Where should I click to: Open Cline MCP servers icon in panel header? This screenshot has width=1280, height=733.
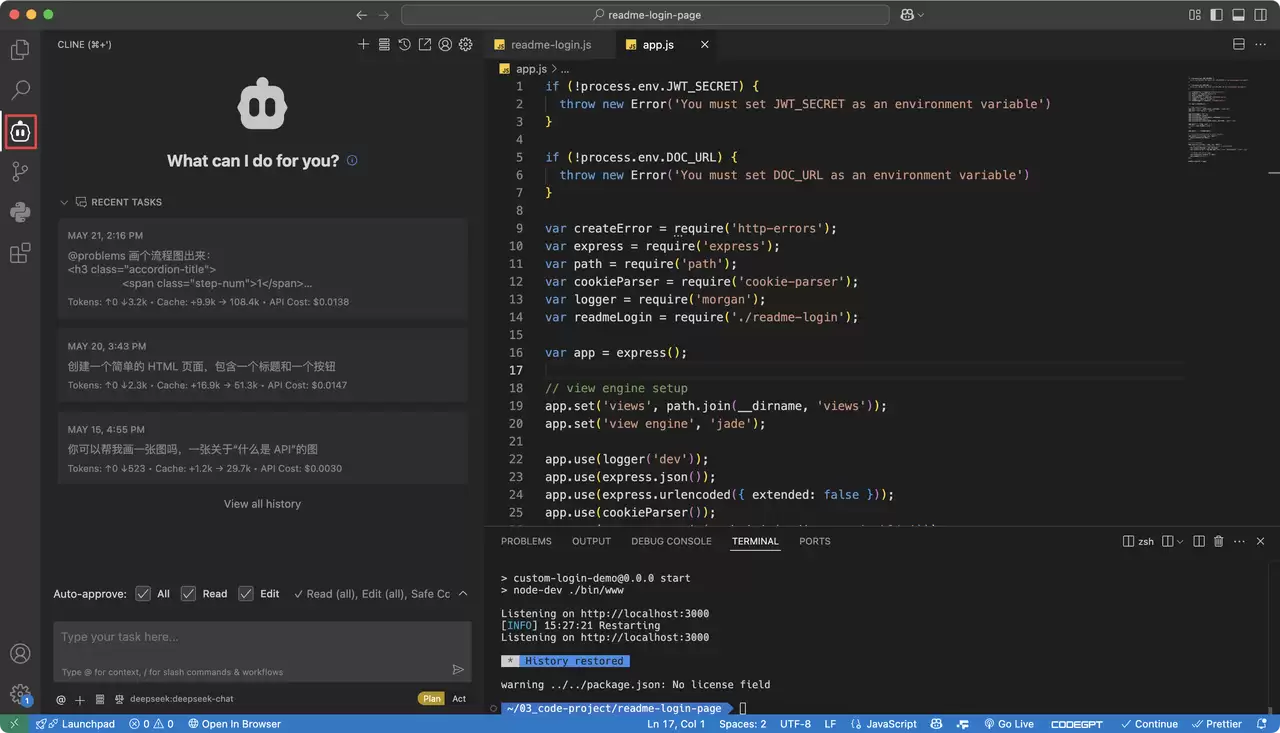click(384, 45)
